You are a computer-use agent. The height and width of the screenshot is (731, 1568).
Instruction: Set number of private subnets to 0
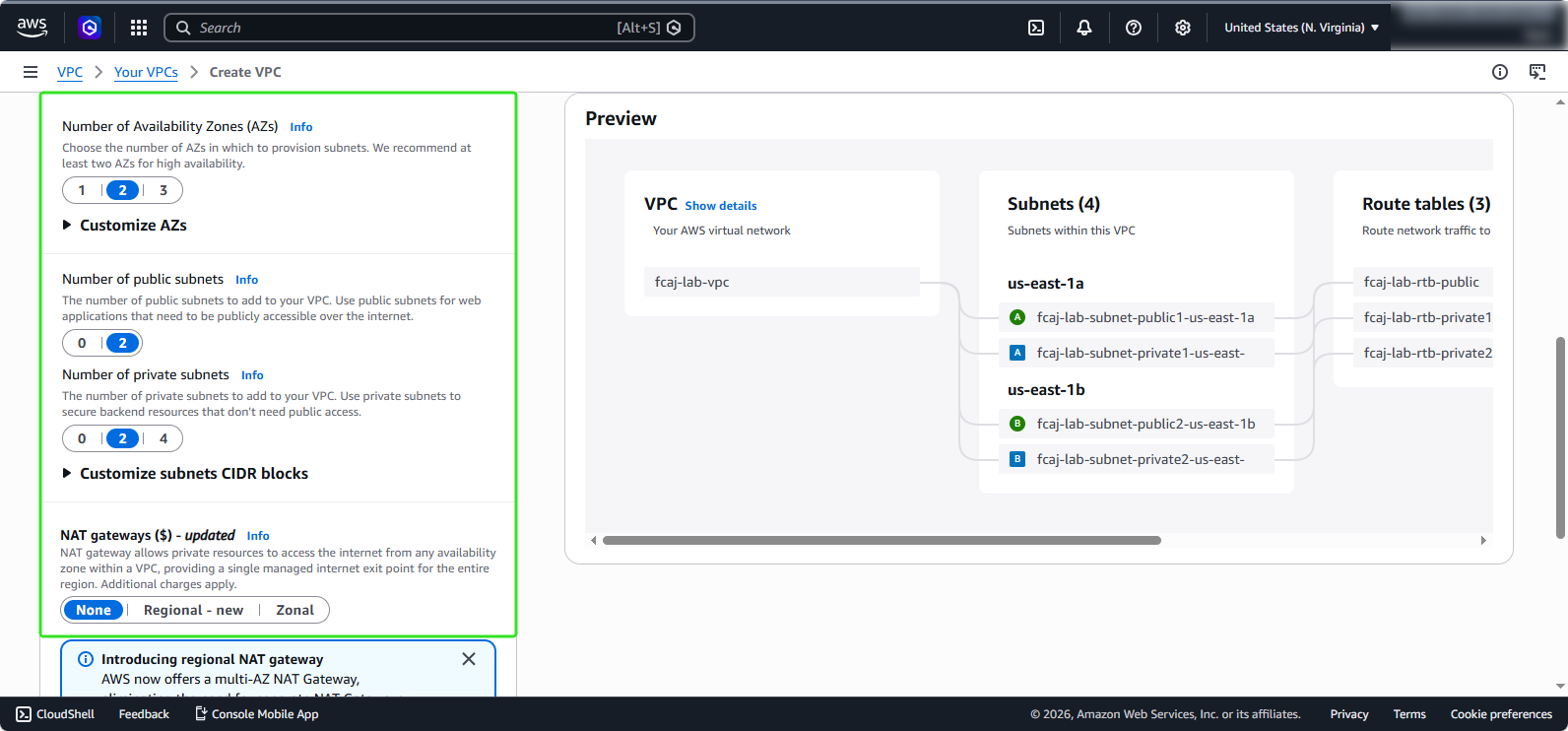click(82, 438)
